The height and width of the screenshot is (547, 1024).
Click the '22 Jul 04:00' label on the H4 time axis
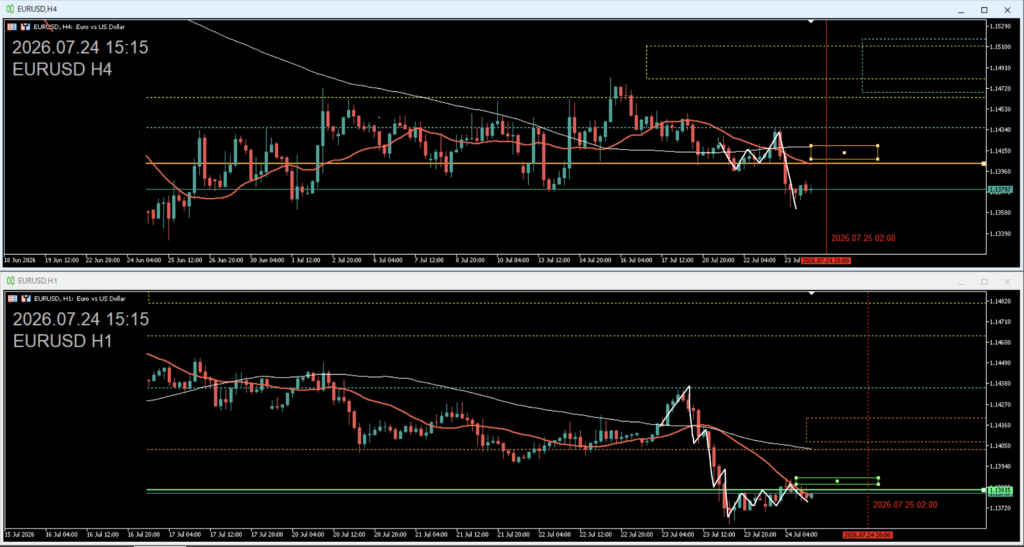pyautogui.click(x=760, y=260)
